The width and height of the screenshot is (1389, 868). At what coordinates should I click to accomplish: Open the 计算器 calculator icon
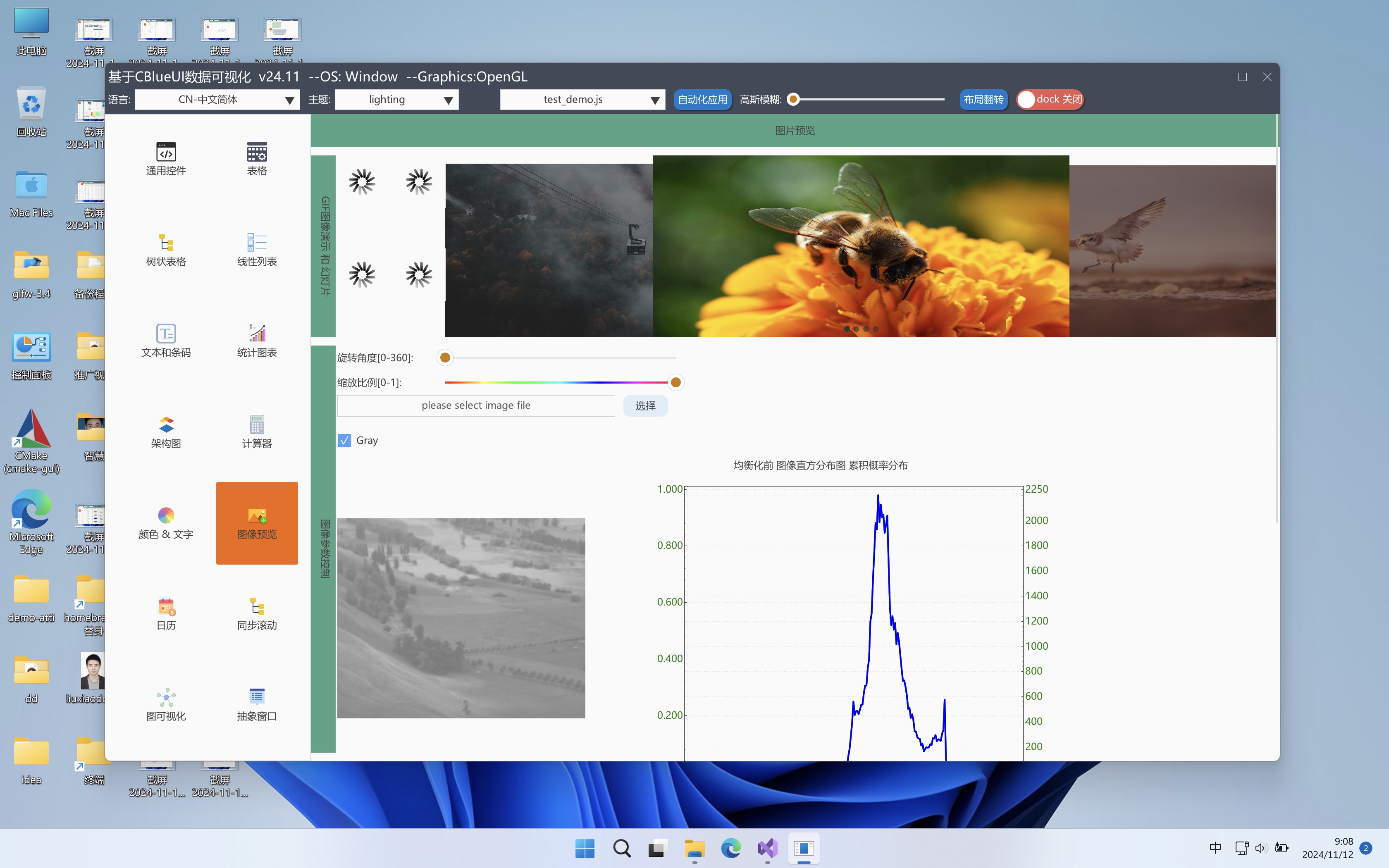(257, 425)
